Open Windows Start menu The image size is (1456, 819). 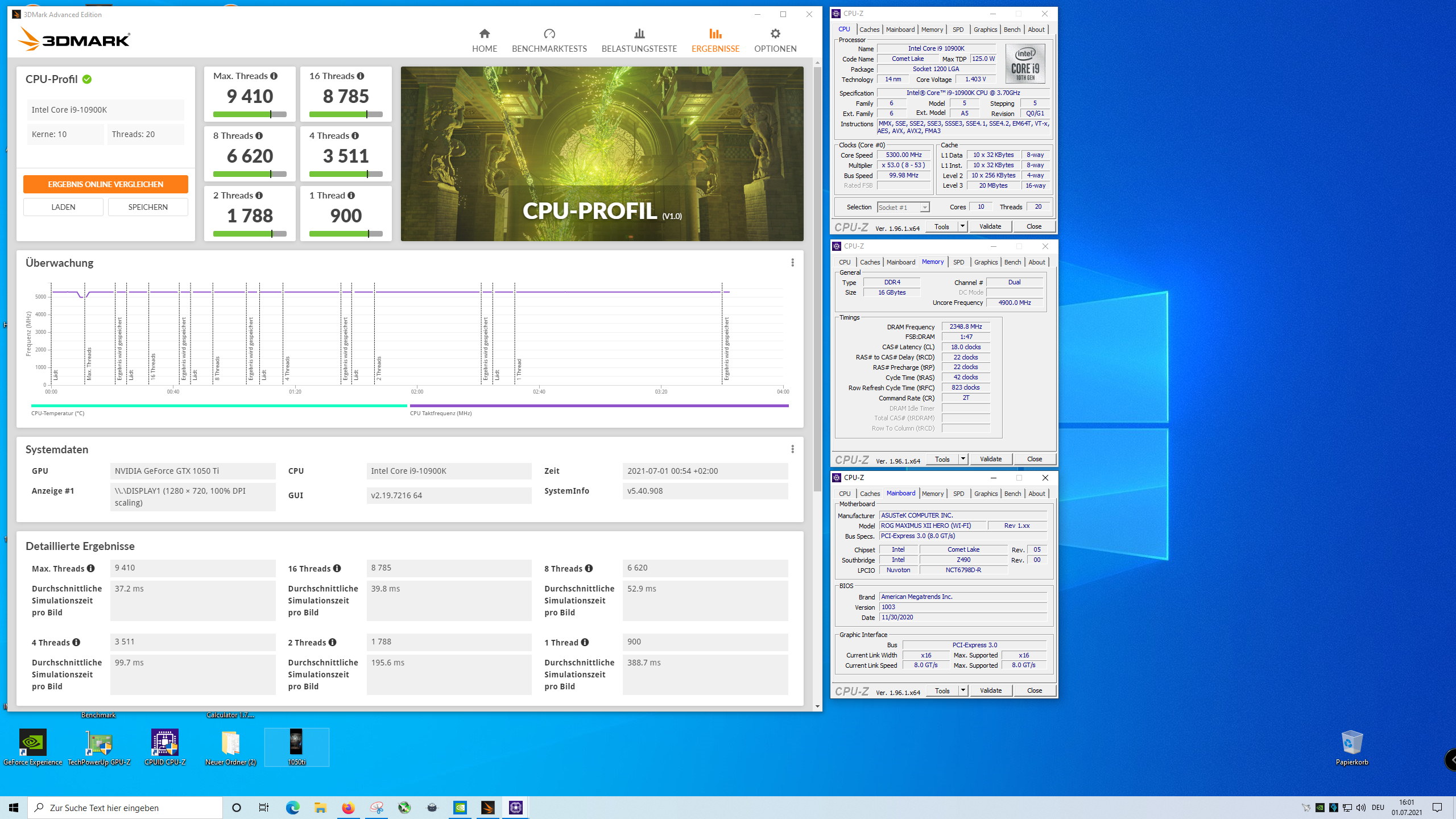coord(14,808)
